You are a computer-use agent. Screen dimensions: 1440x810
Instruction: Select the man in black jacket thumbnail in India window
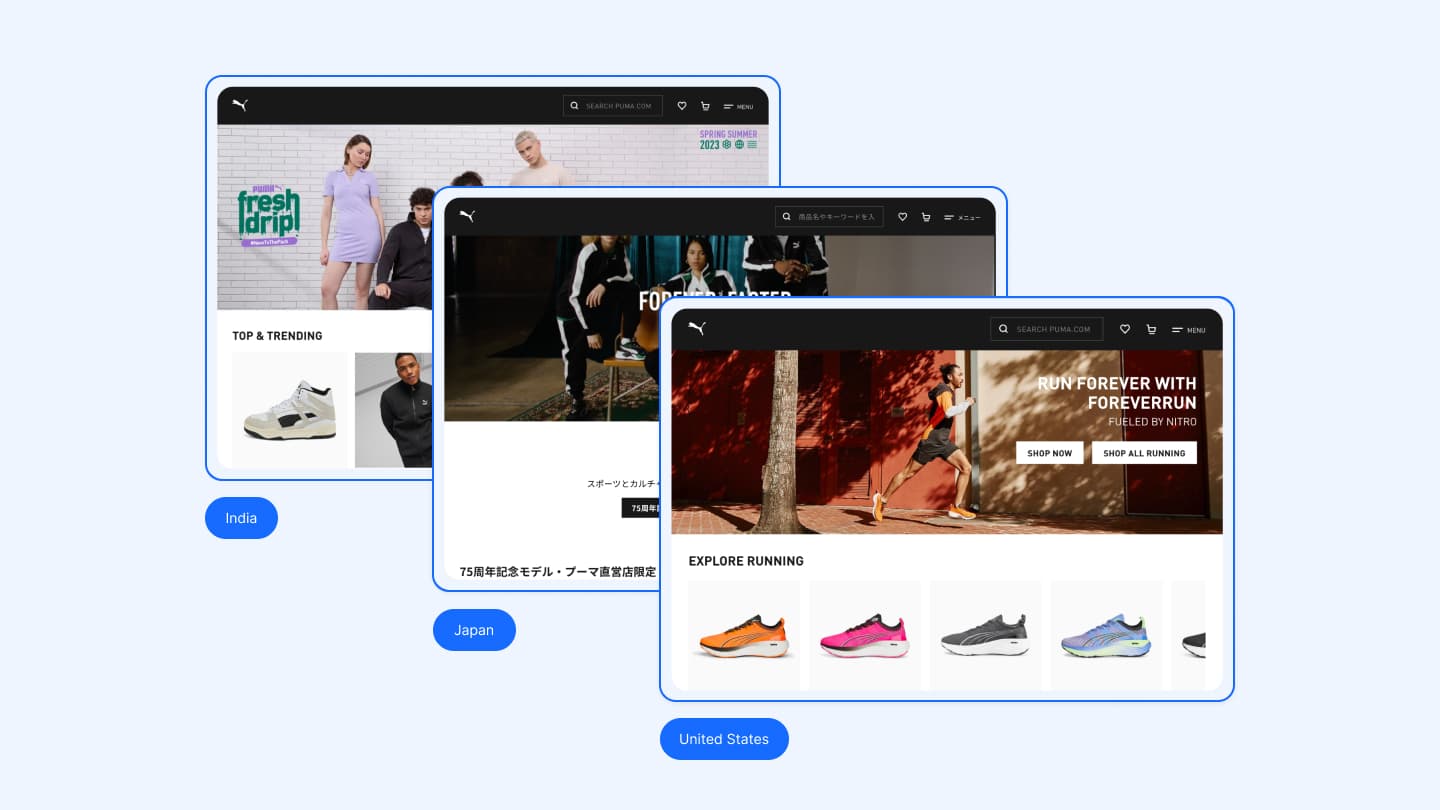coord(394,410)
